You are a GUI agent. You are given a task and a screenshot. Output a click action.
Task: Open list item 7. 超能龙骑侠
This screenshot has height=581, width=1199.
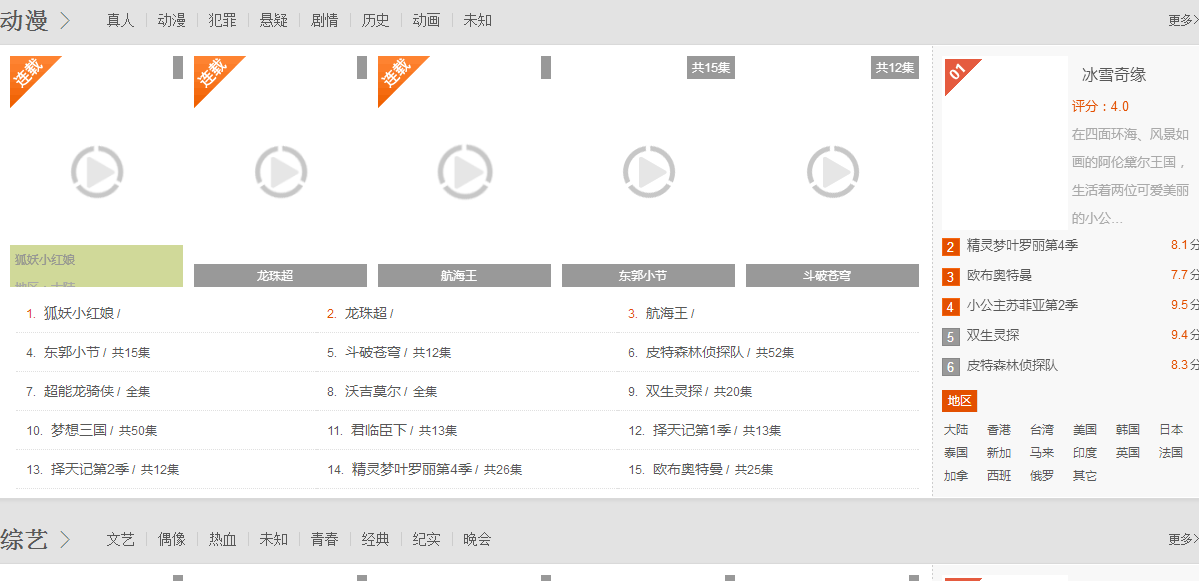(79, 391)
